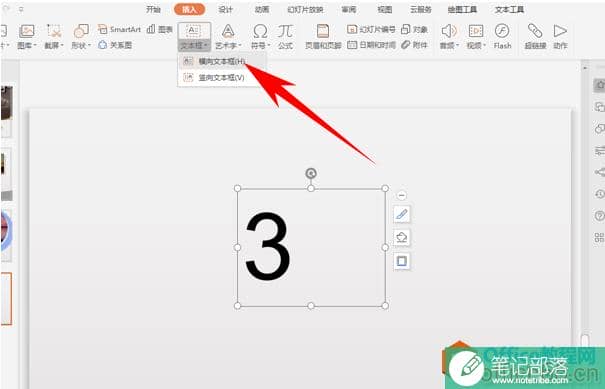Image resolution: width=605 pixels, height=389 pixels.
Task: Switch to the 设计 tab
Action: pyautogui.click(x=225, y=9)
